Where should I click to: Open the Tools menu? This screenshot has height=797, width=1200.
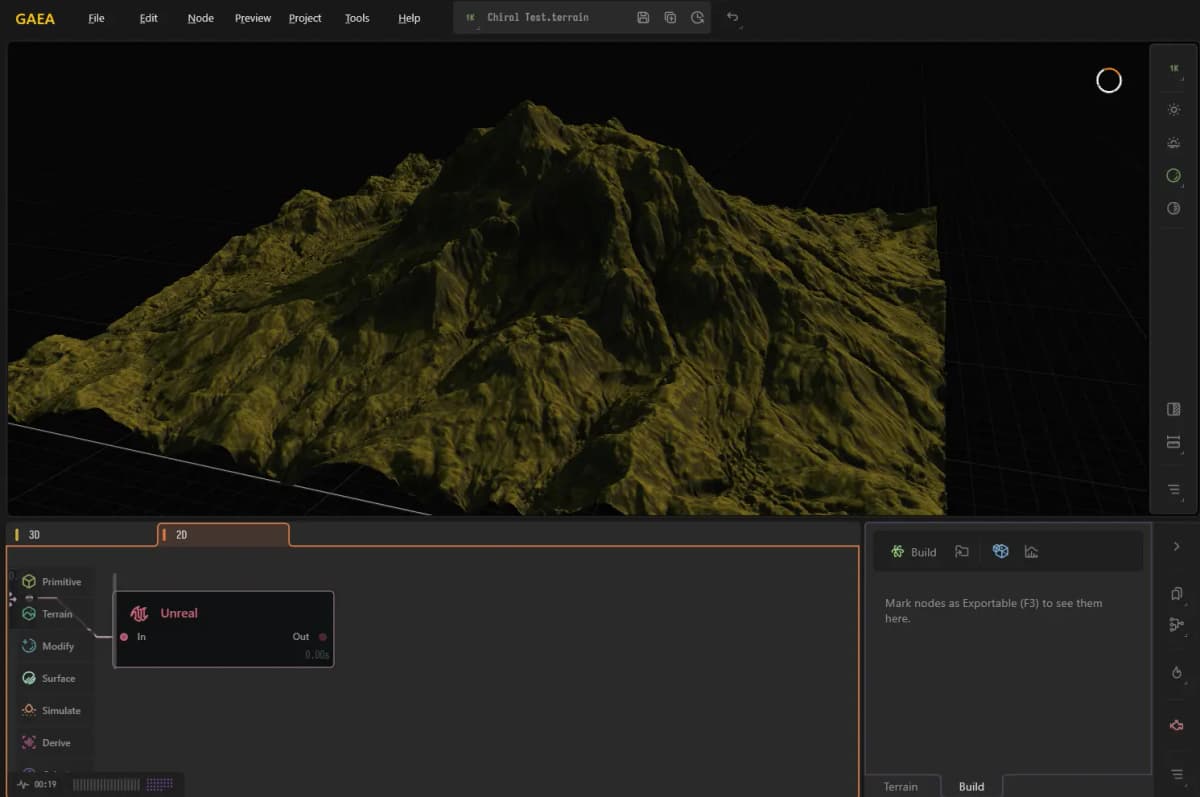[x=357, y=18]
